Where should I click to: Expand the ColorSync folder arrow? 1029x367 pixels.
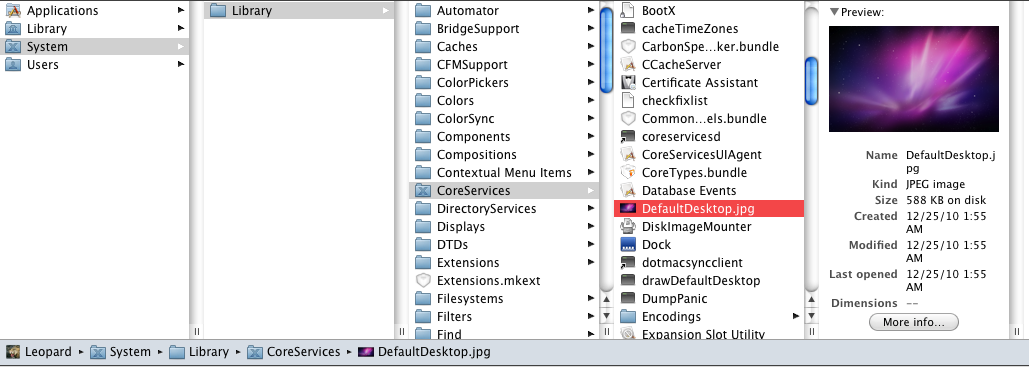pos(591,119)
